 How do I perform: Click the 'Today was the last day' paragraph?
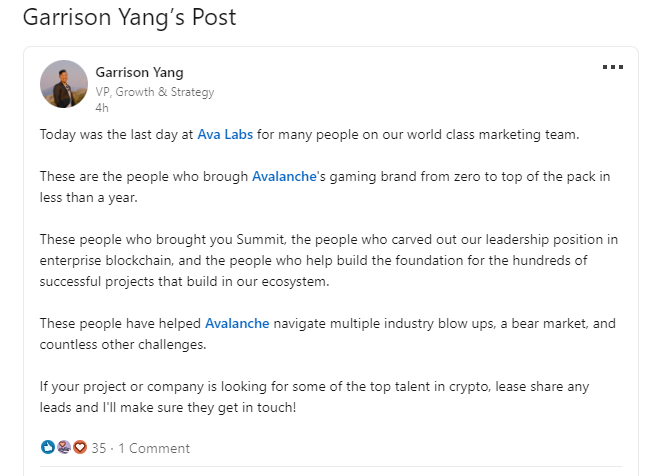coord(309,135)
